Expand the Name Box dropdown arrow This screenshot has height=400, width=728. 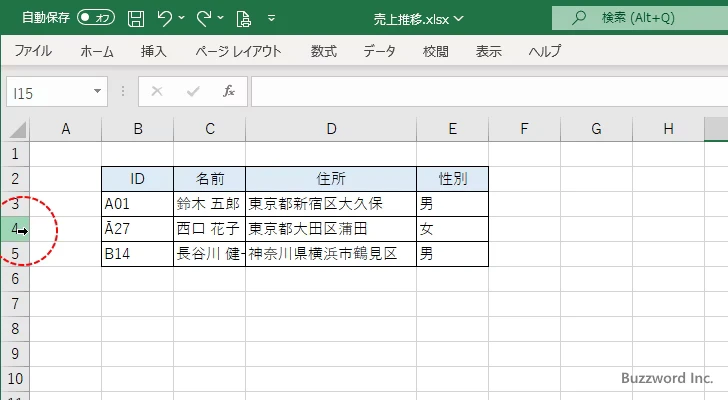pos(97,91)
